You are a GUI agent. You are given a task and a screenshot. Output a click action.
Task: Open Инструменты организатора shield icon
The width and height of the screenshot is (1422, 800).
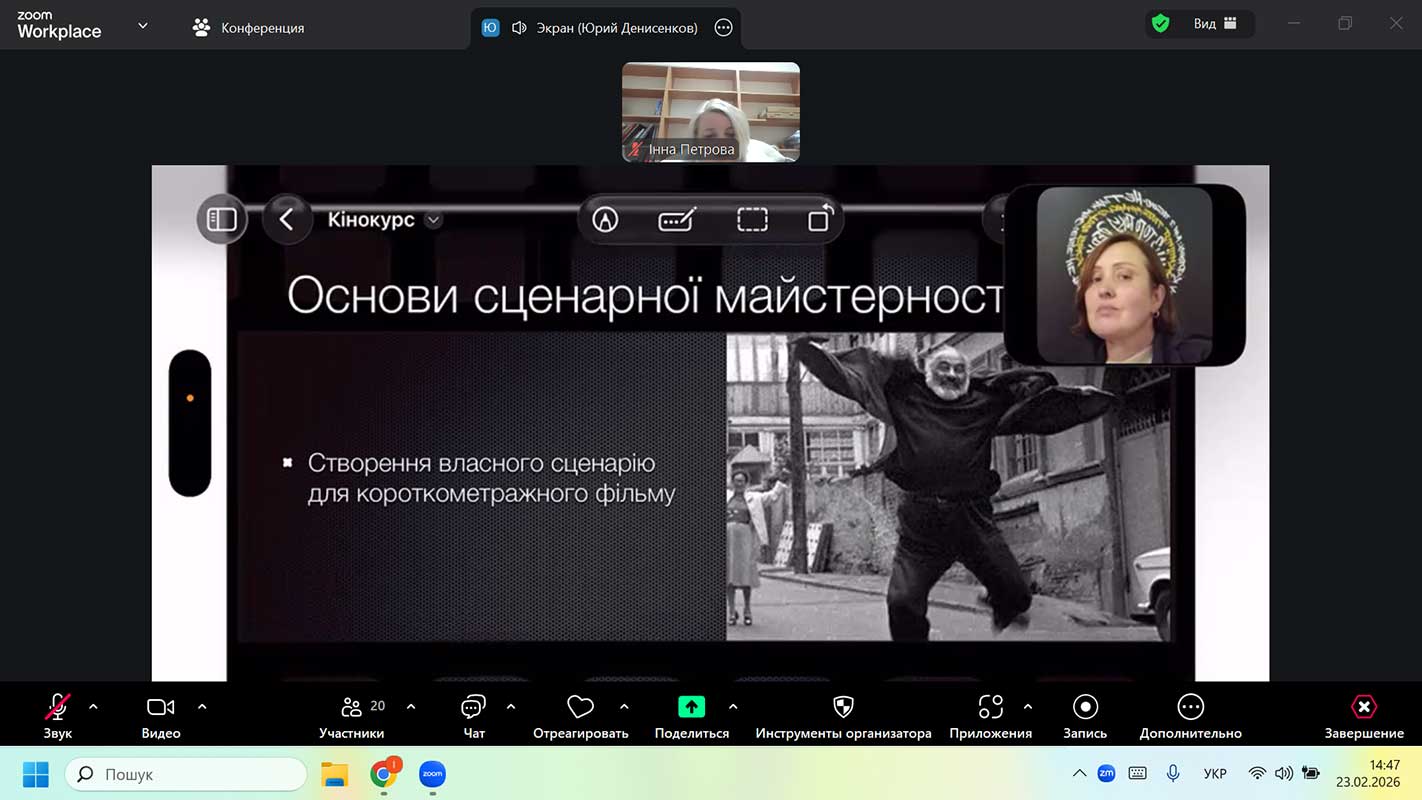coord(843,707)
